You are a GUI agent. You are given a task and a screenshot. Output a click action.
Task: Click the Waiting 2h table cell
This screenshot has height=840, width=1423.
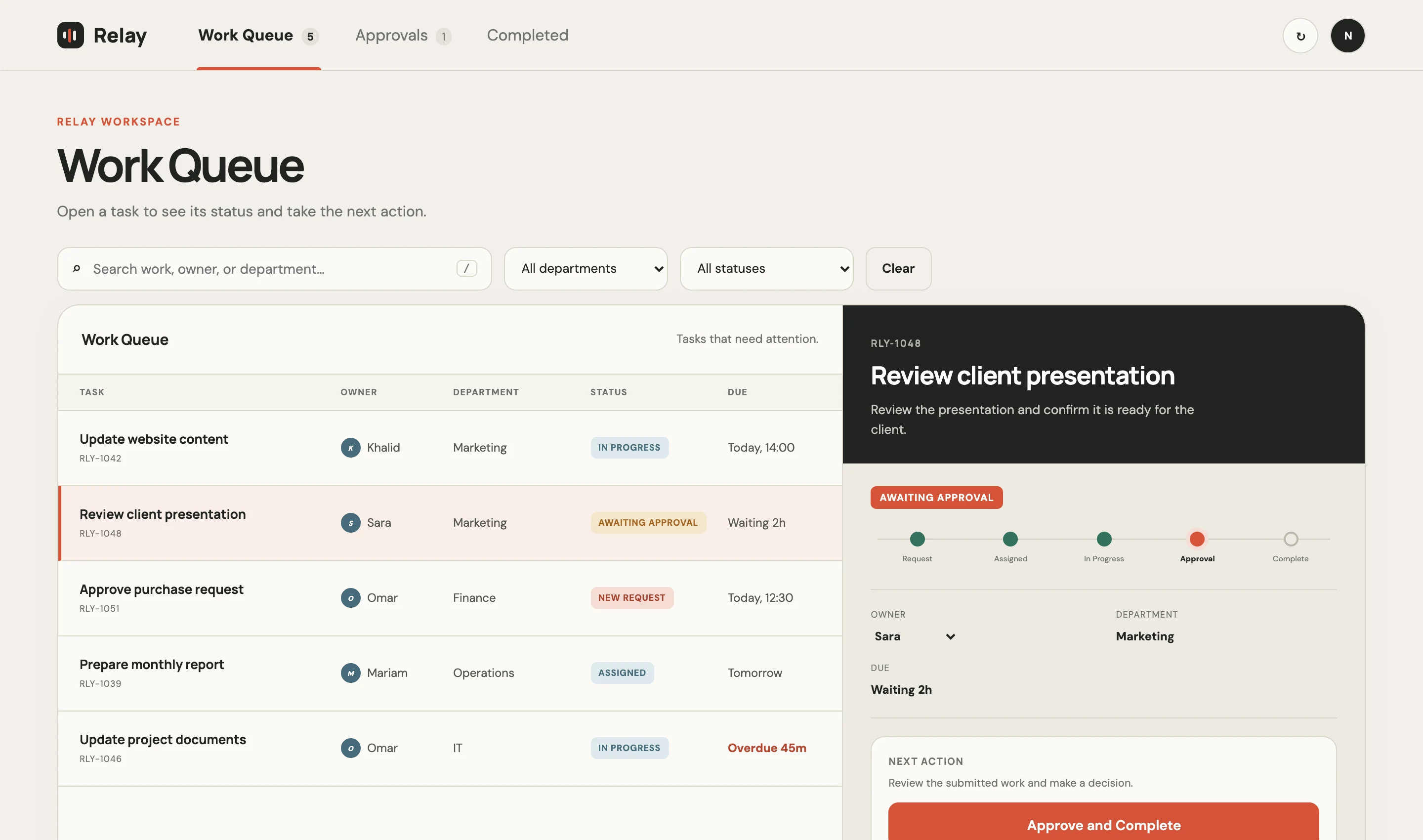[x=756, y=523]
